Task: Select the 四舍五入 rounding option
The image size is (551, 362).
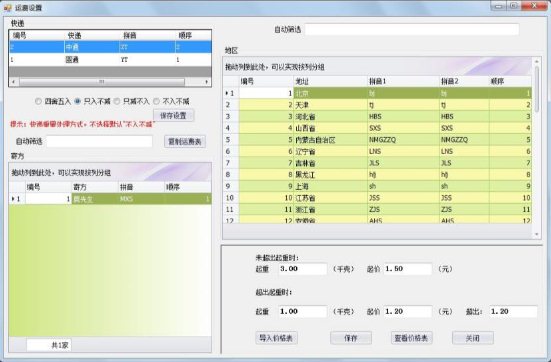Action: 38,101
